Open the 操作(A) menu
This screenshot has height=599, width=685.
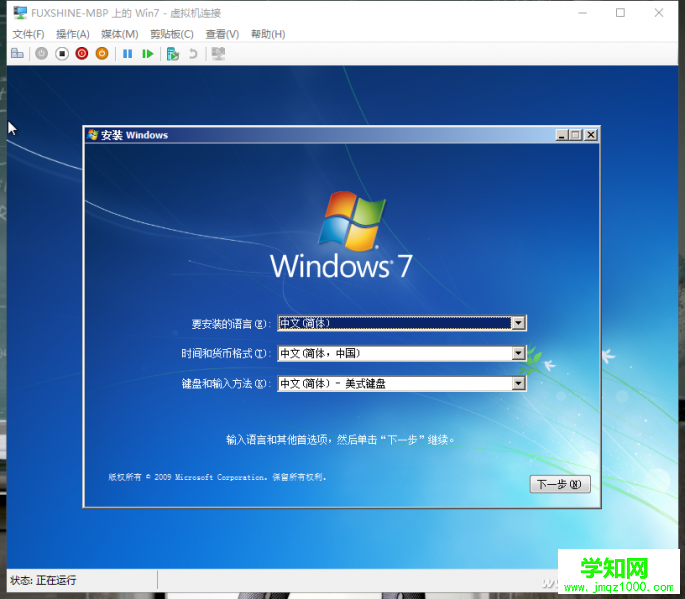73,34
